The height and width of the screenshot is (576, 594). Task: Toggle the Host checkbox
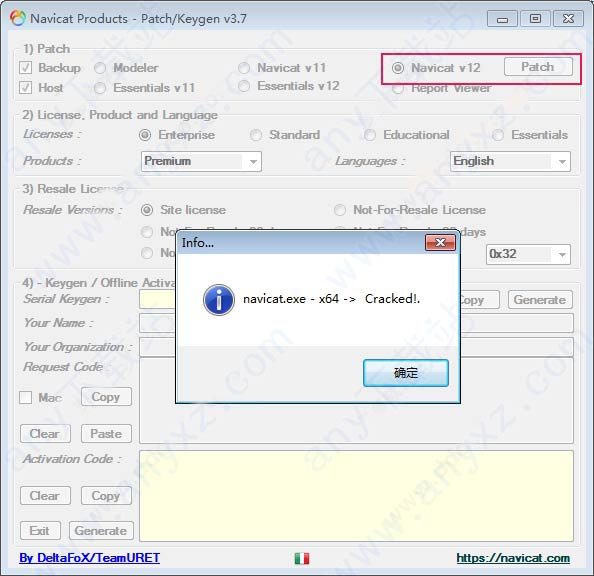click(25, 88)
